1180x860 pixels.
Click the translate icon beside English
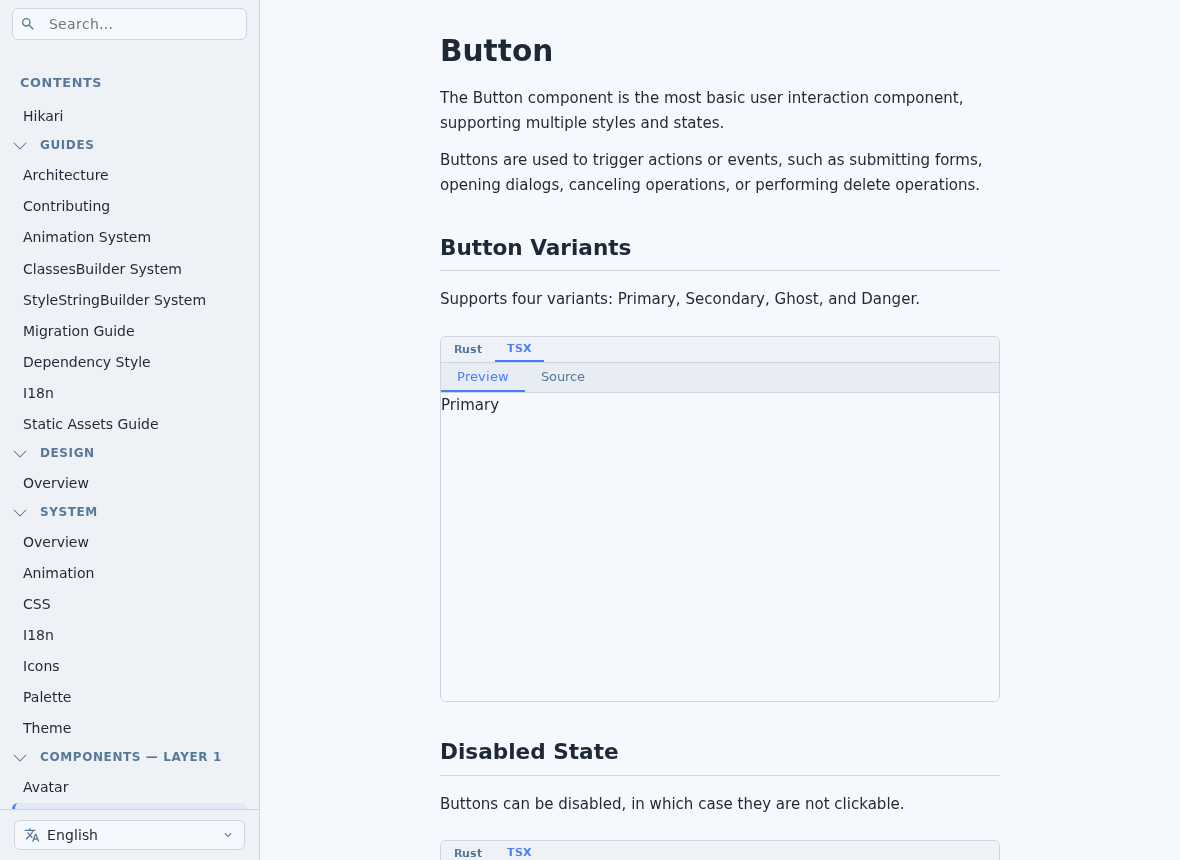(32, 835)
